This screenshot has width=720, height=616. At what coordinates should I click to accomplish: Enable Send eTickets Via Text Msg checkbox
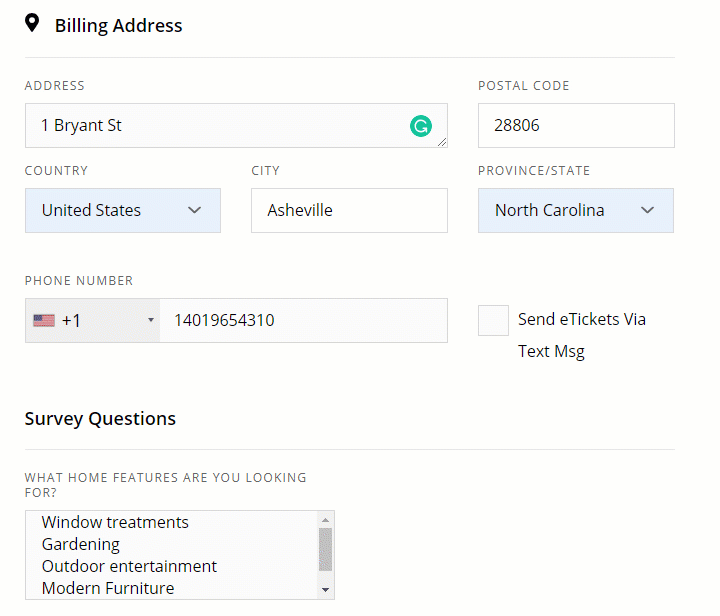[x=493, y=321]
